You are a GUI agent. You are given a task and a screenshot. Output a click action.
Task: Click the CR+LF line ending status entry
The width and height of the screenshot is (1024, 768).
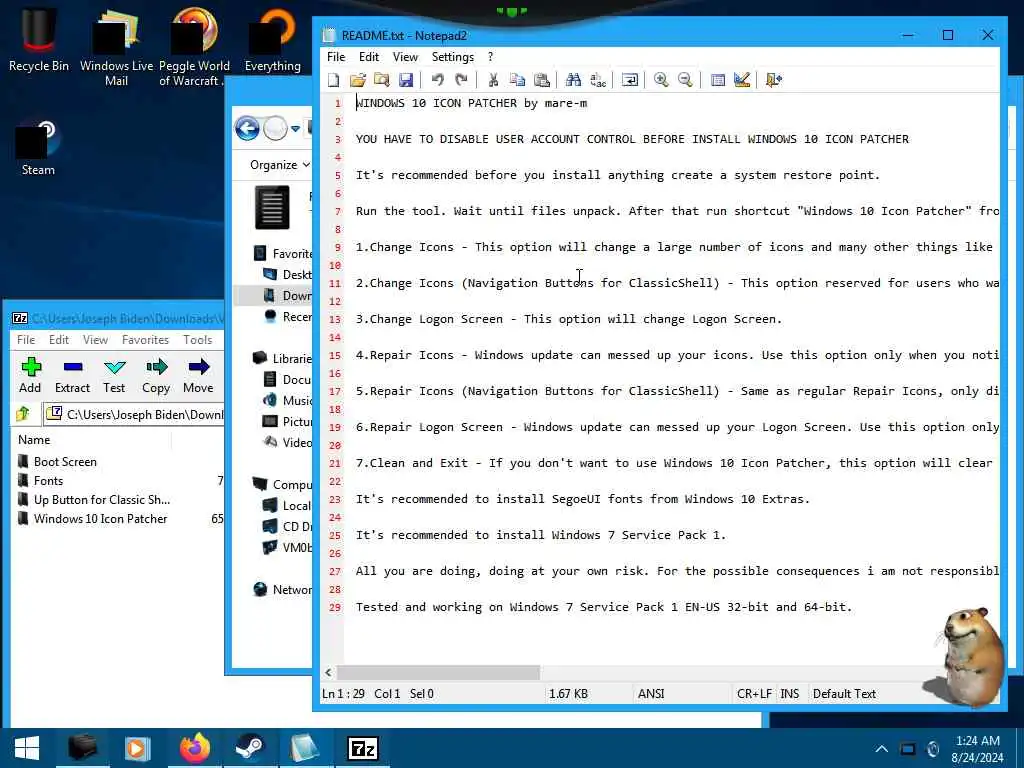[754, 694]
